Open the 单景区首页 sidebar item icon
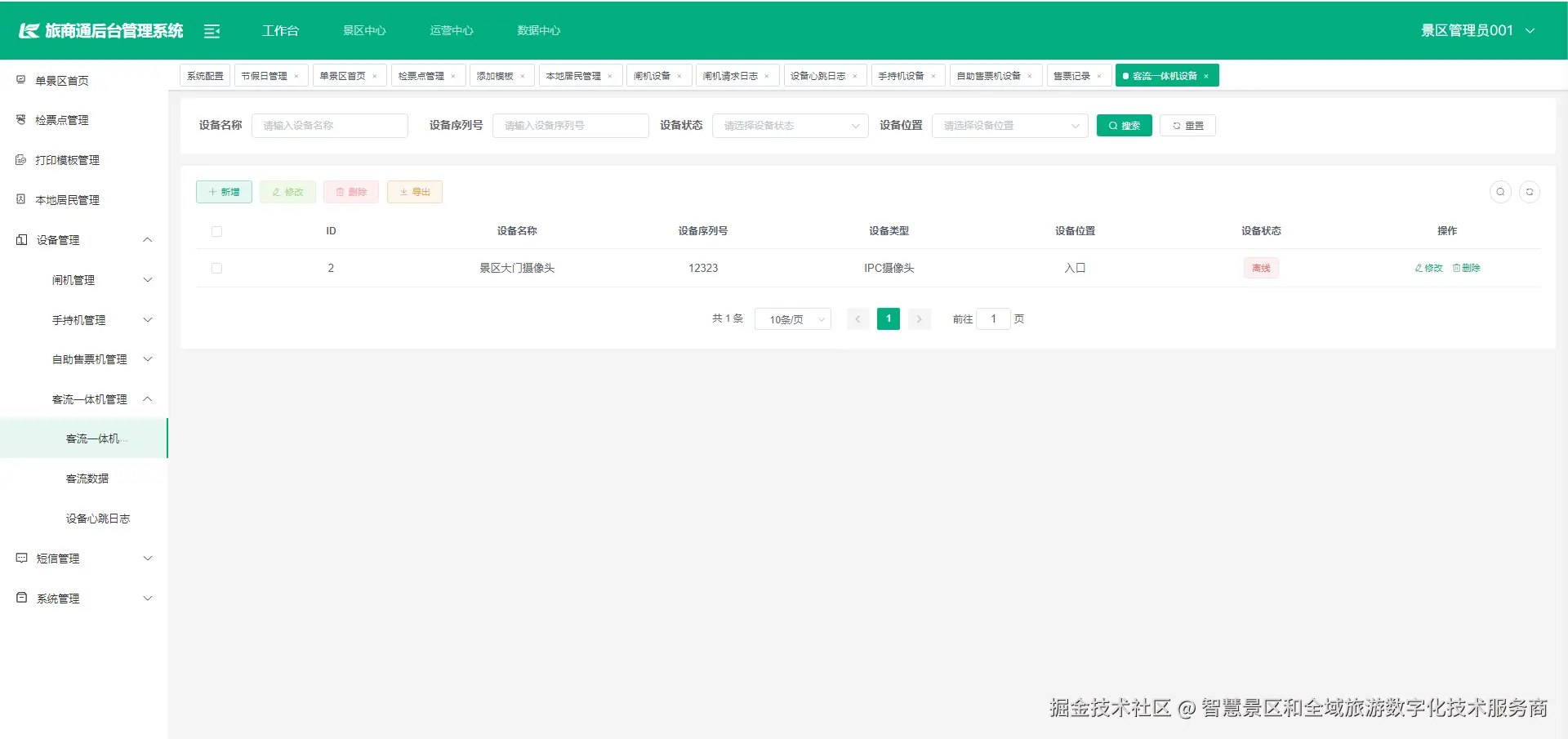Screen dimensions: 1568x739 point(20,79)
